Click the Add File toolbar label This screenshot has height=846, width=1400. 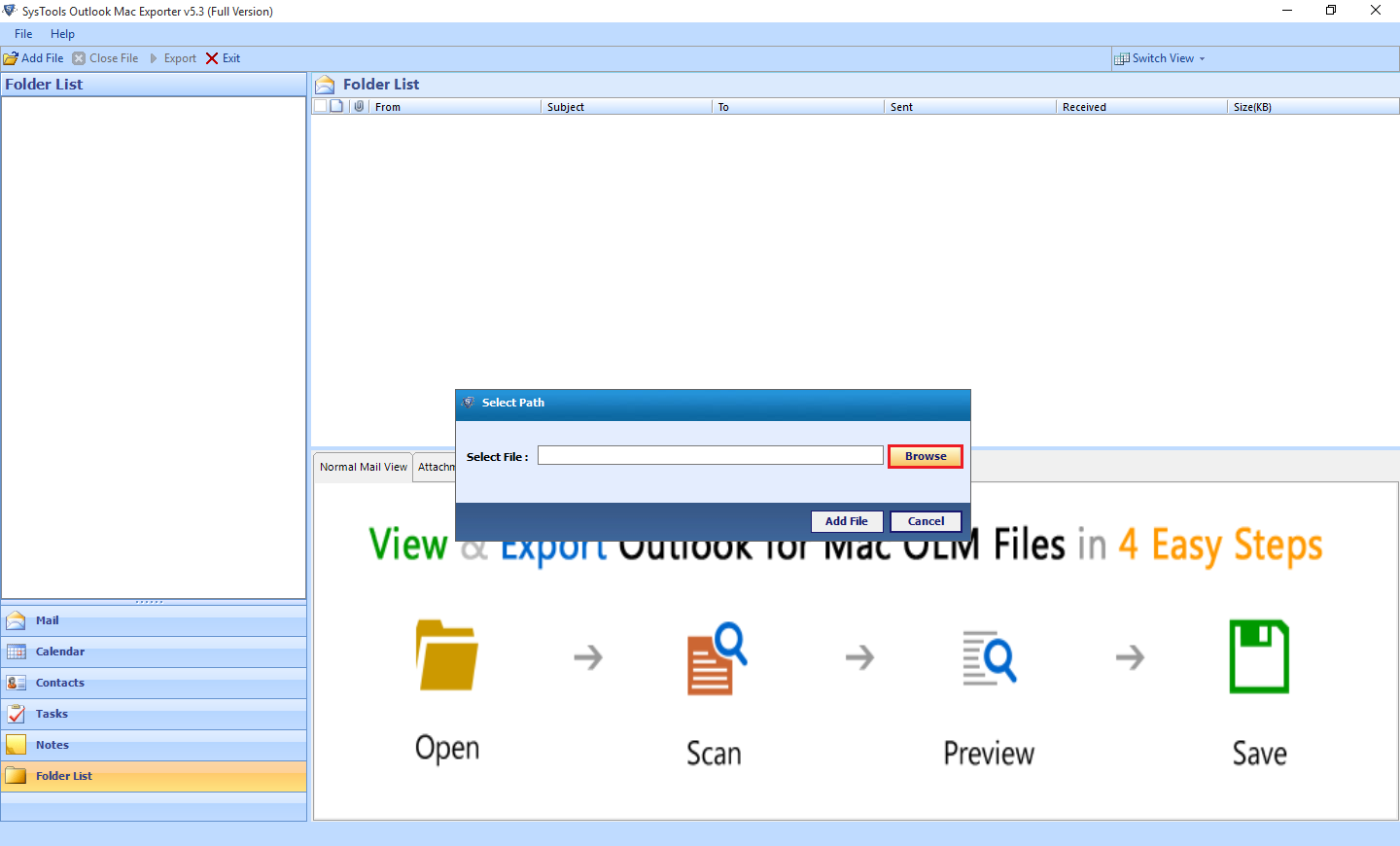click(x=43, y=58)
